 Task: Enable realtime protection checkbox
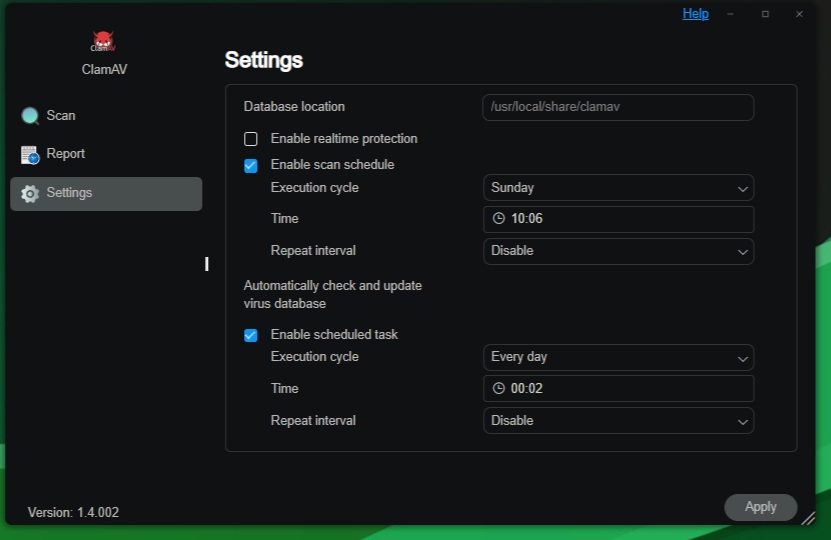tap(251, 139)
